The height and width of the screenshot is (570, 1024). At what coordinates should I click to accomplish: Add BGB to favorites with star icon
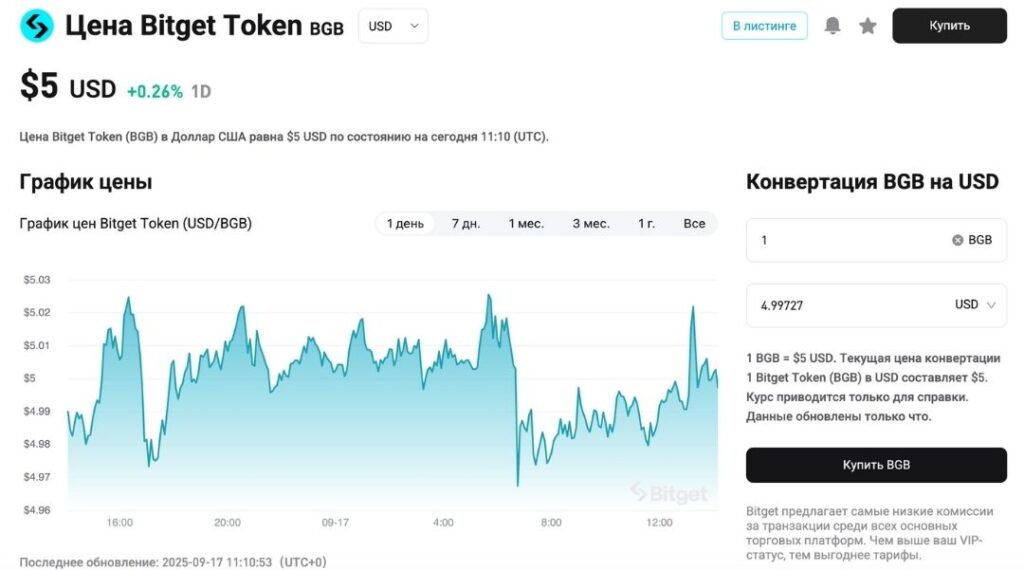point(868,26)
